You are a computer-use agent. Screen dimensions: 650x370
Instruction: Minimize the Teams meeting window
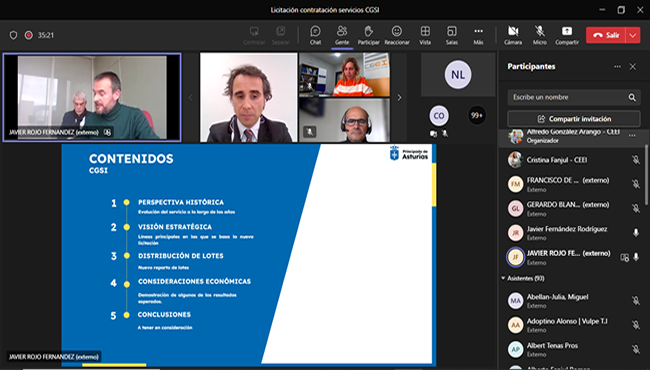point(602,10)
